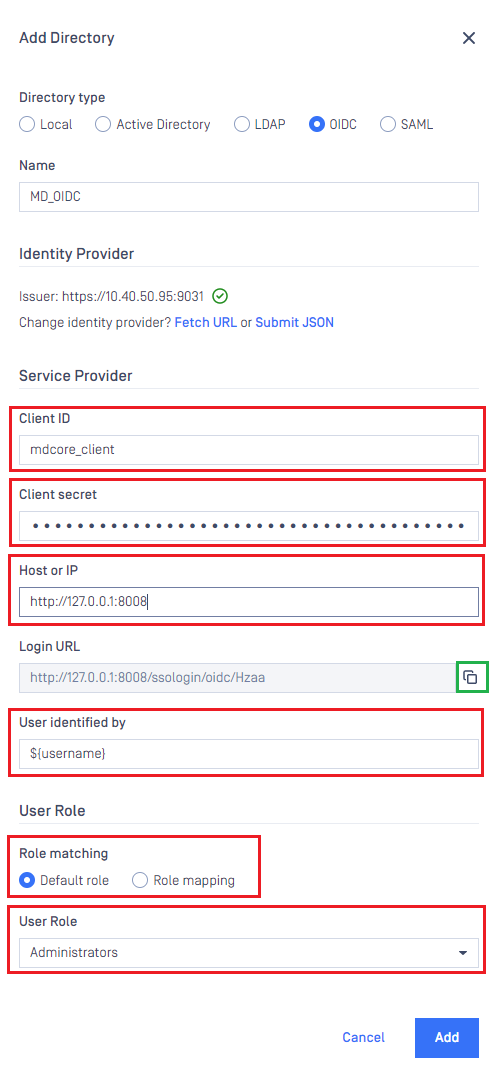
Task: Copy the Login URL with copy icon
Action: (x=470, y=677)
